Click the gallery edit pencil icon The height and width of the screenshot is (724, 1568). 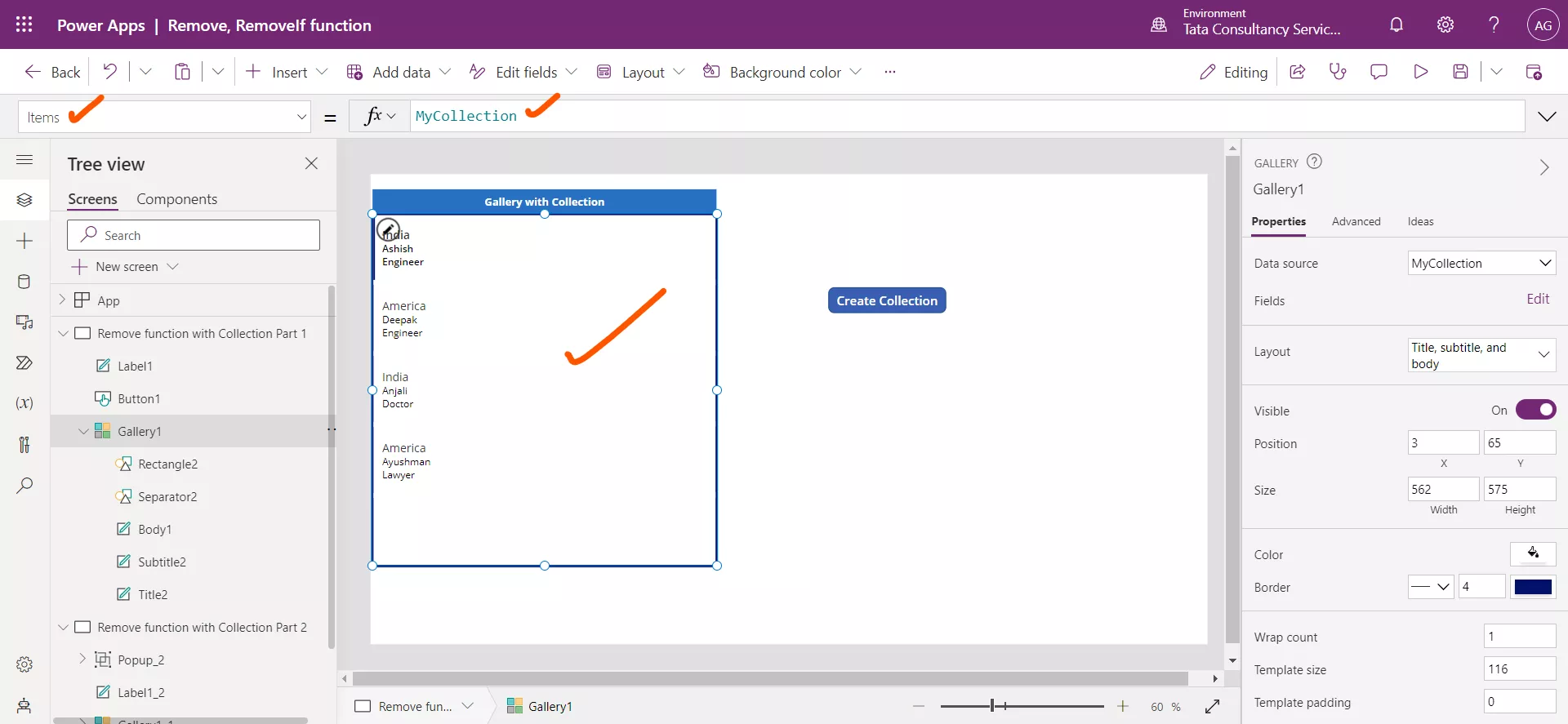tap(389, 229)
